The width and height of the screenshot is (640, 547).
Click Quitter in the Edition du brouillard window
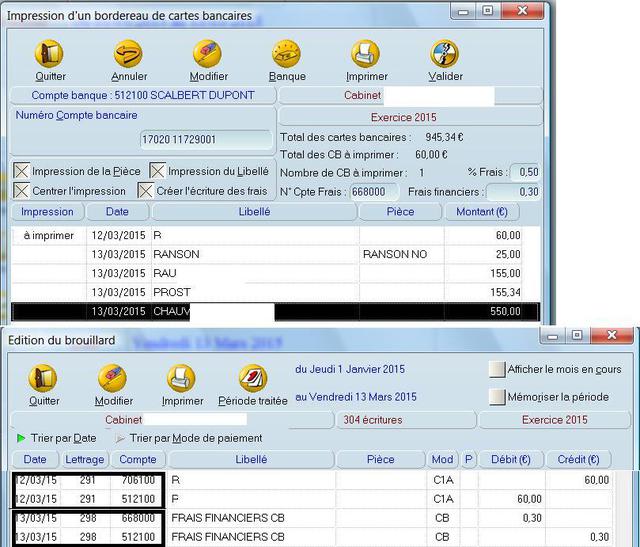click(44, 379)
